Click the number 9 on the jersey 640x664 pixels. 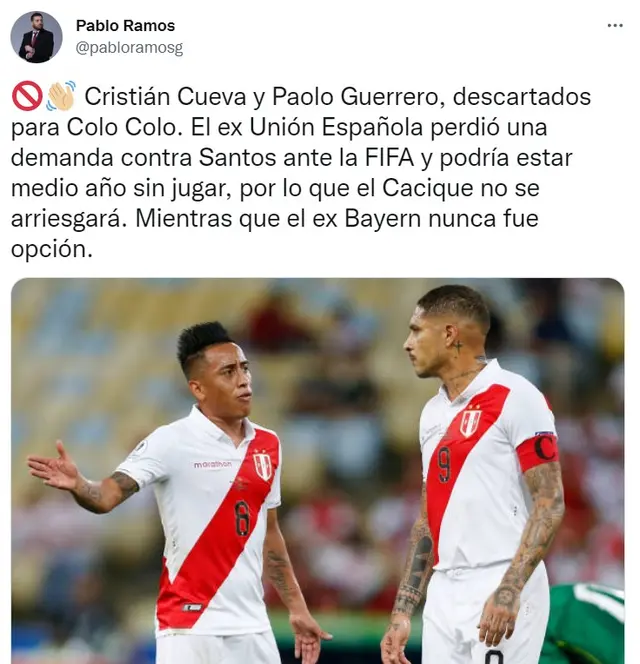(444, 465)
